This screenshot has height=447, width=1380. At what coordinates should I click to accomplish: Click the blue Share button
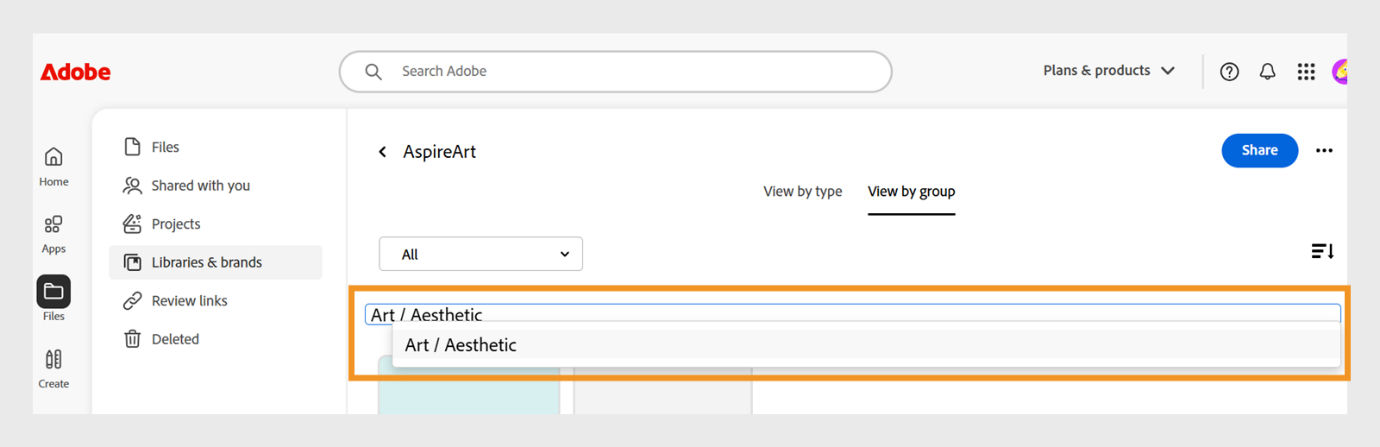click(1259, 150)
